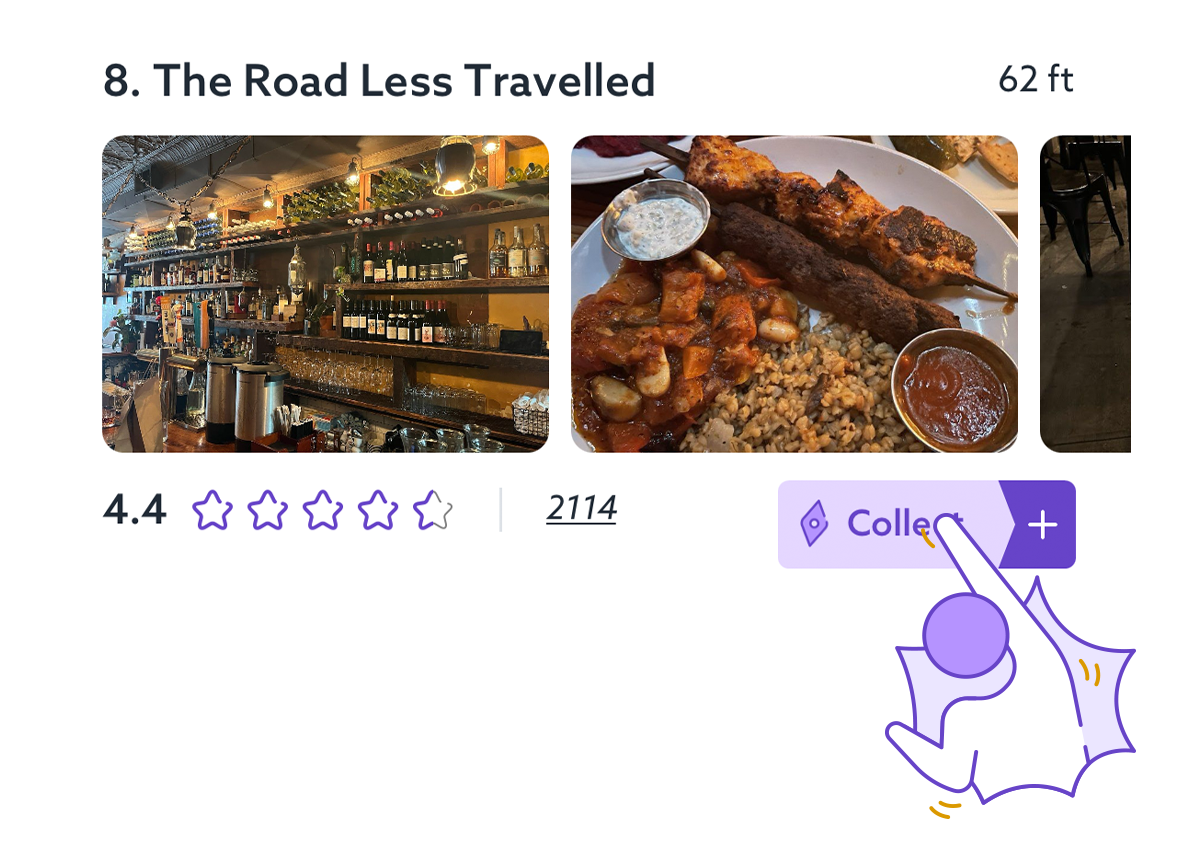
Task: Open the bar interior photo
Action: (x=326, y=294)
